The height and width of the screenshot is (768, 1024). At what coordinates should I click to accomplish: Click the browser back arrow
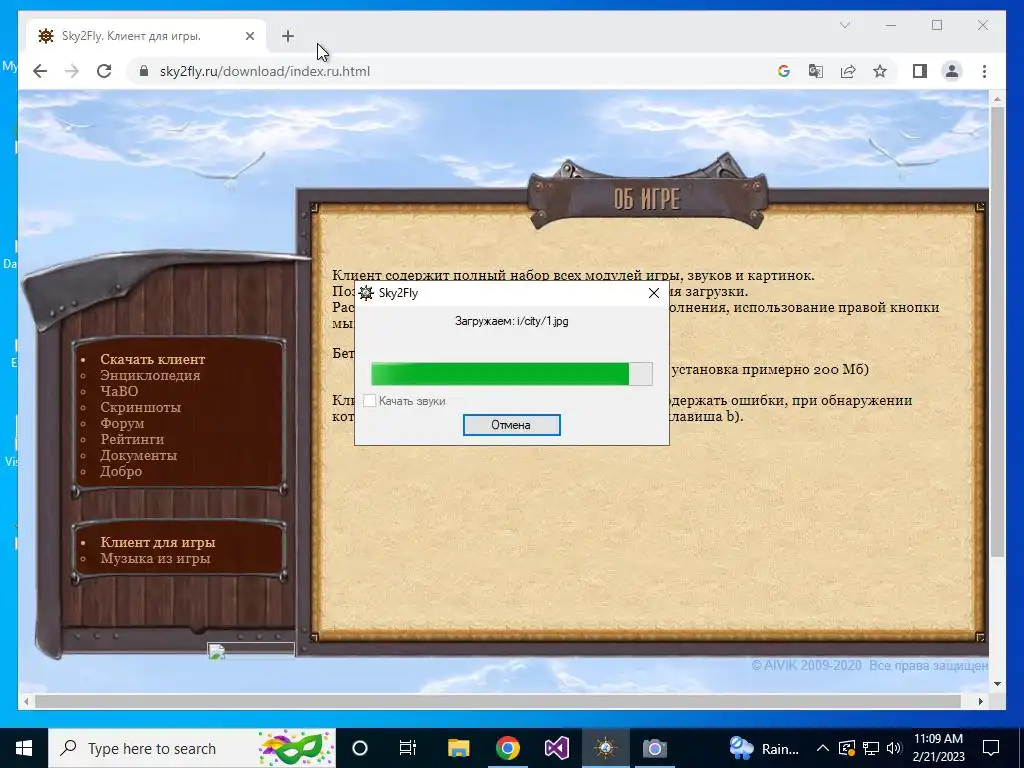coord(40,71)
